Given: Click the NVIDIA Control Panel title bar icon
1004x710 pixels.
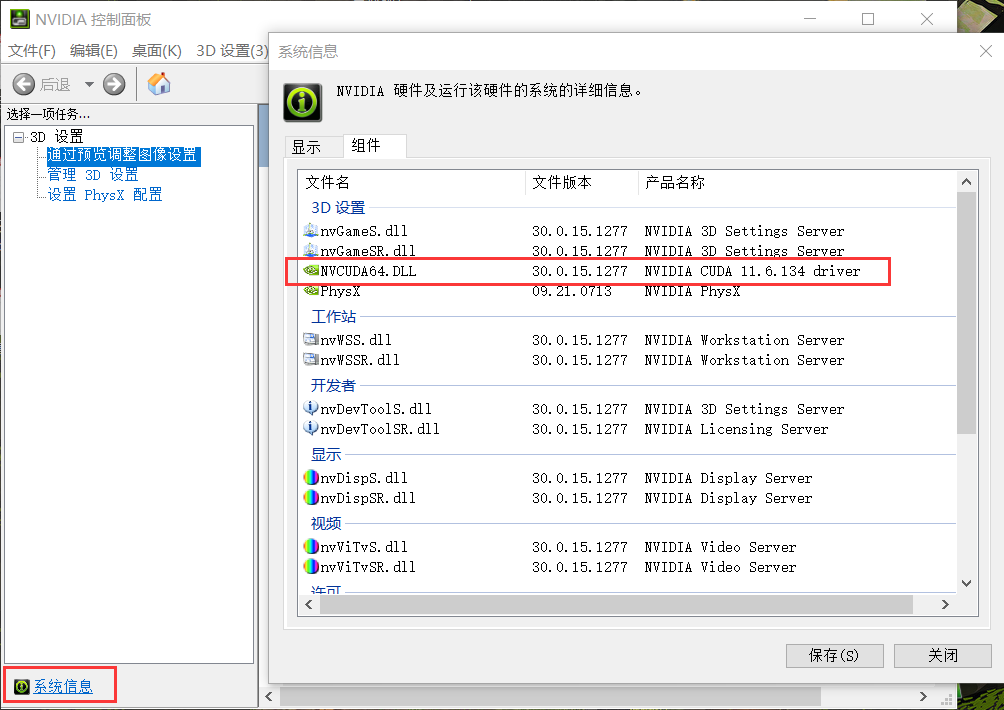Looking at the screenshot, I should pyautogui.click(x=20, y=19).
